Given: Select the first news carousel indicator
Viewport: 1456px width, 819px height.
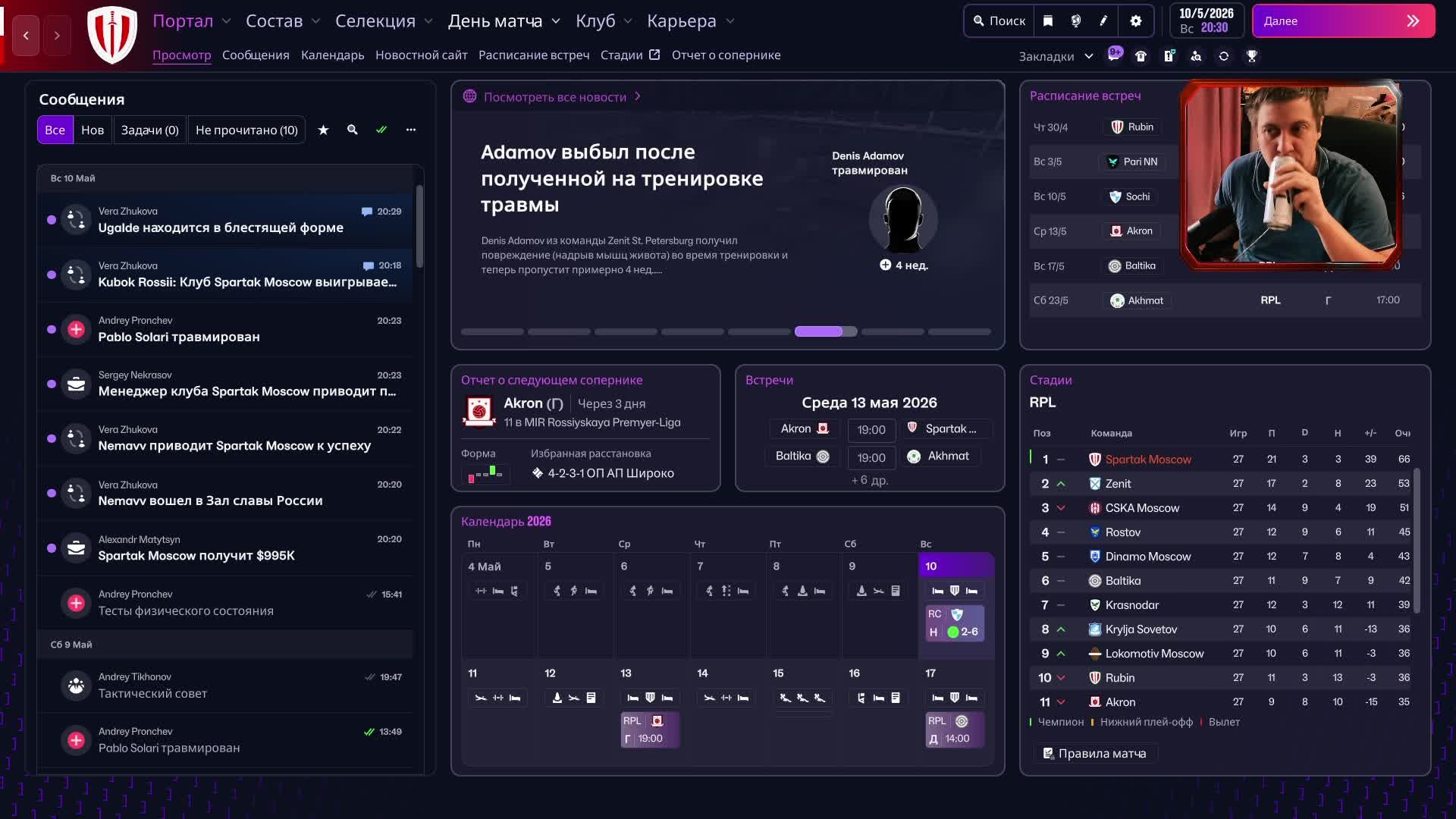Looking at the screenshot, I should [492, 331].
